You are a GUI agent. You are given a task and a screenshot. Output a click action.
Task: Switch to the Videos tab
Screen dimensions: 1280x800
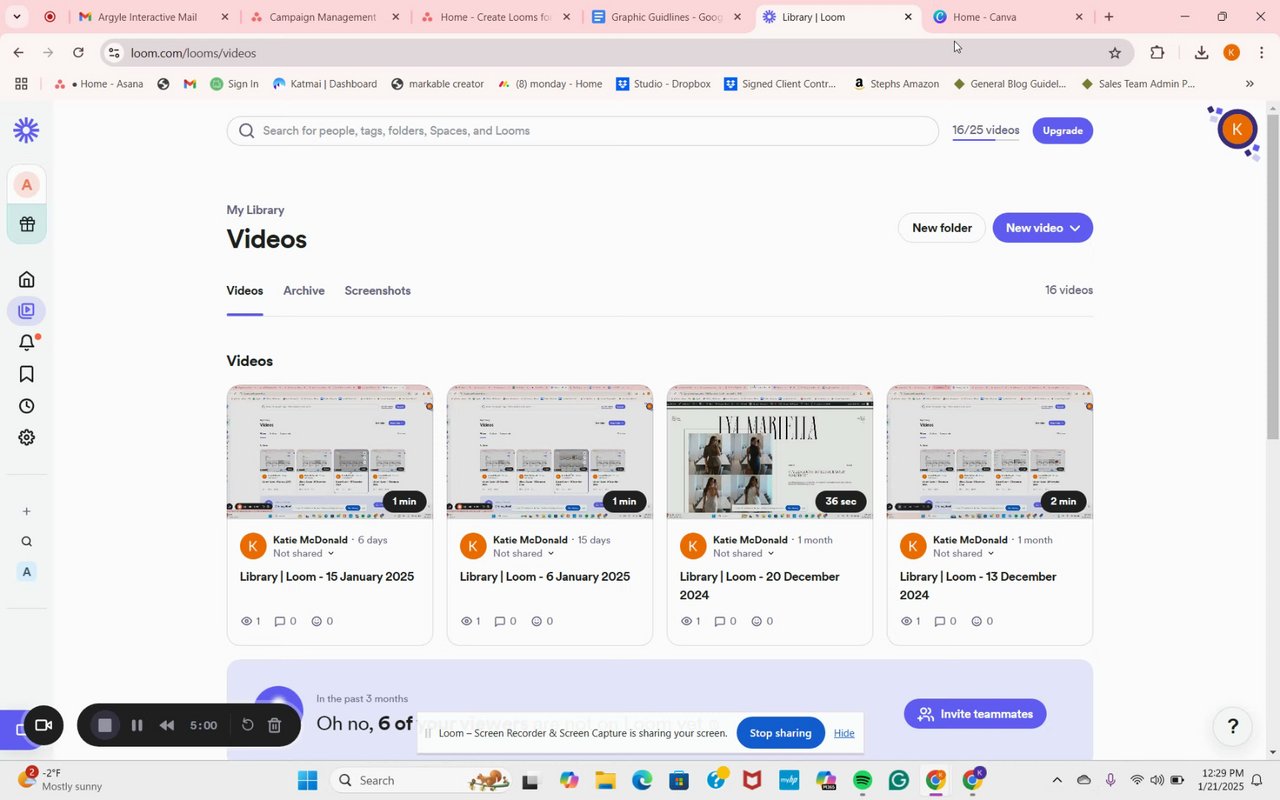pos(244,291)
